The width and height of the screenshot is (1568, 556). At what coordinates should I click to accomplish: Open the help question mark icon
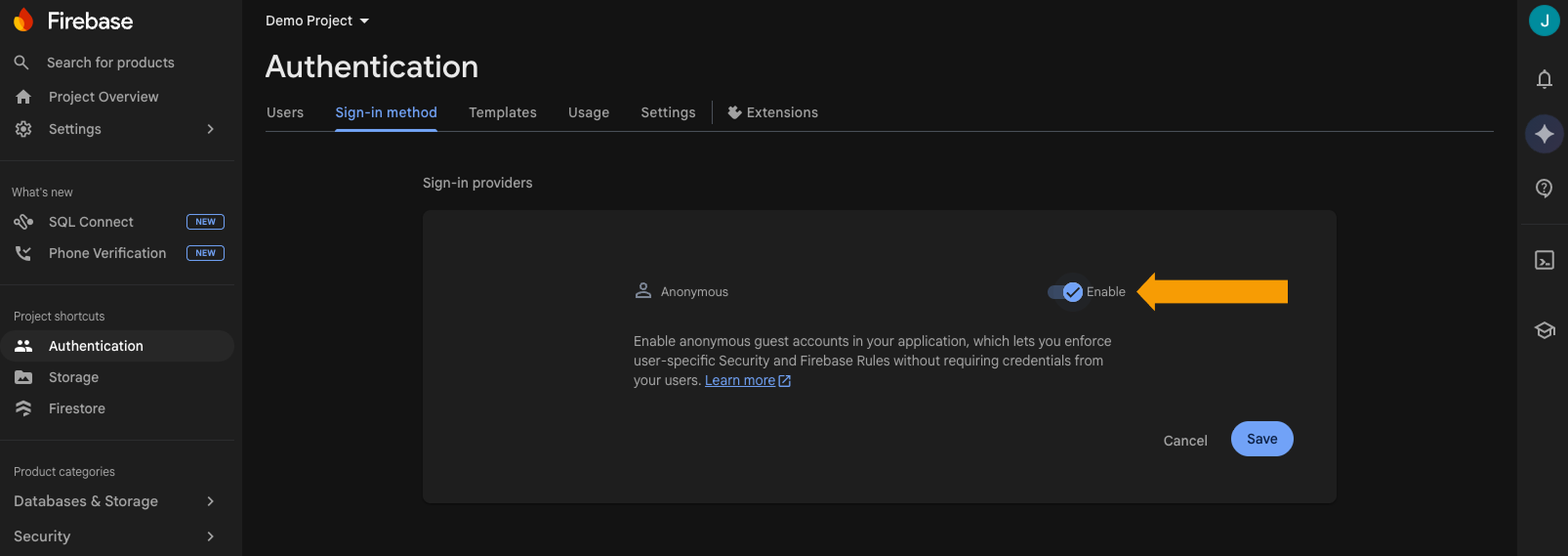click(x=1545, y=189)
